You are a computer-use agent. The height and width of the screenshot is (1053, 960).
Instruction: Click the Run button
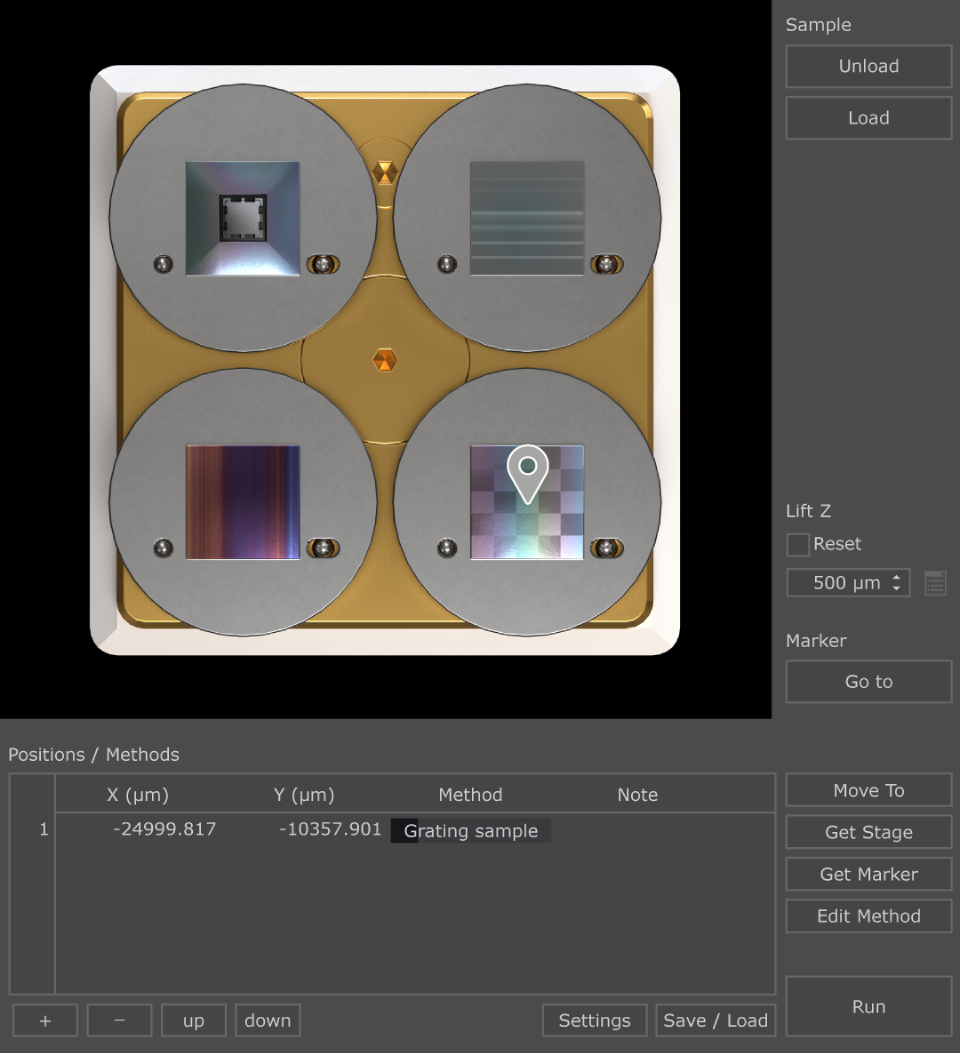[x=869, y=1006]
